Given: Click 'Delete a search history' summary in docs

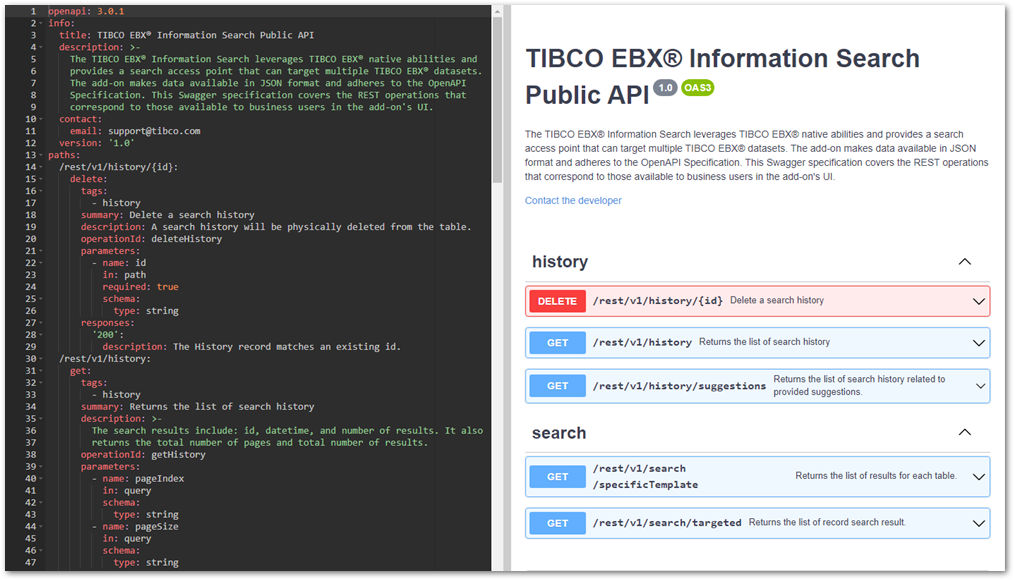Looking at the screenshot, I should tap(777, 301).
